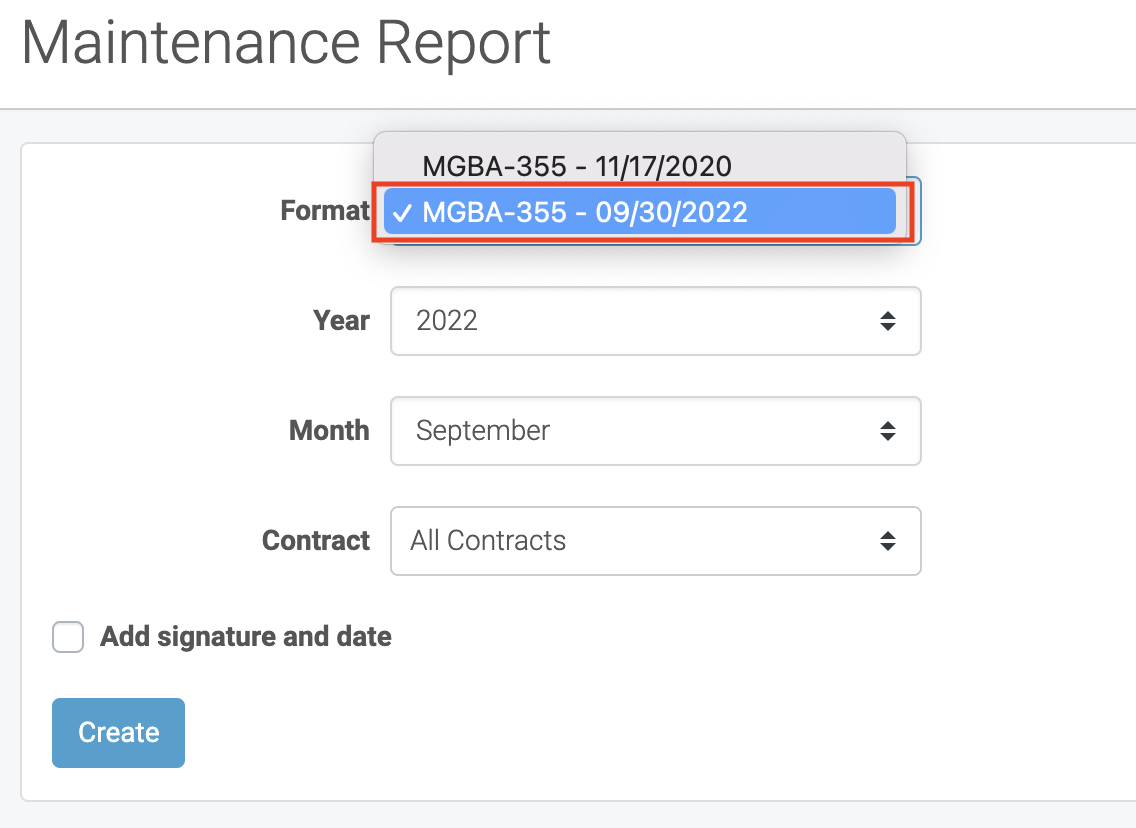Enable the Add signature and date checkbox
The width and height of the screenshot is (1136, 828).
point(68,637)
